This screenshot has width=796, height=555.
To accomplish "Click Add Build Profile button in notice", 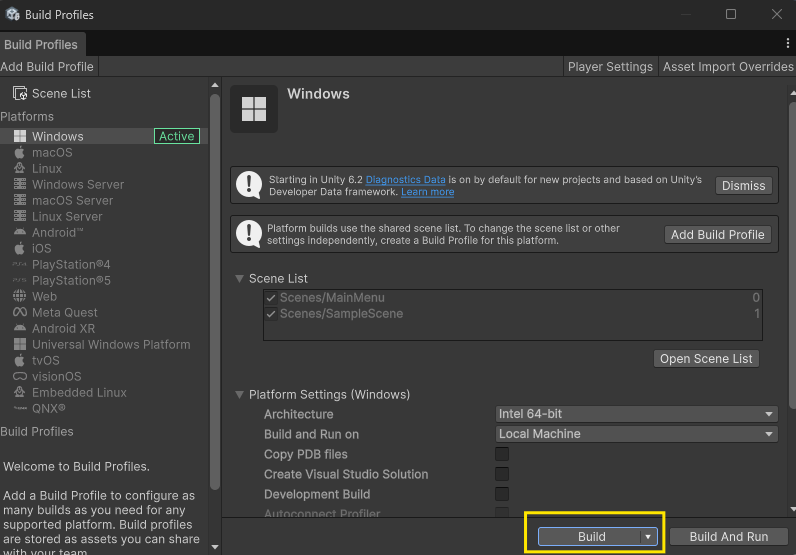I will coord(718,235).
